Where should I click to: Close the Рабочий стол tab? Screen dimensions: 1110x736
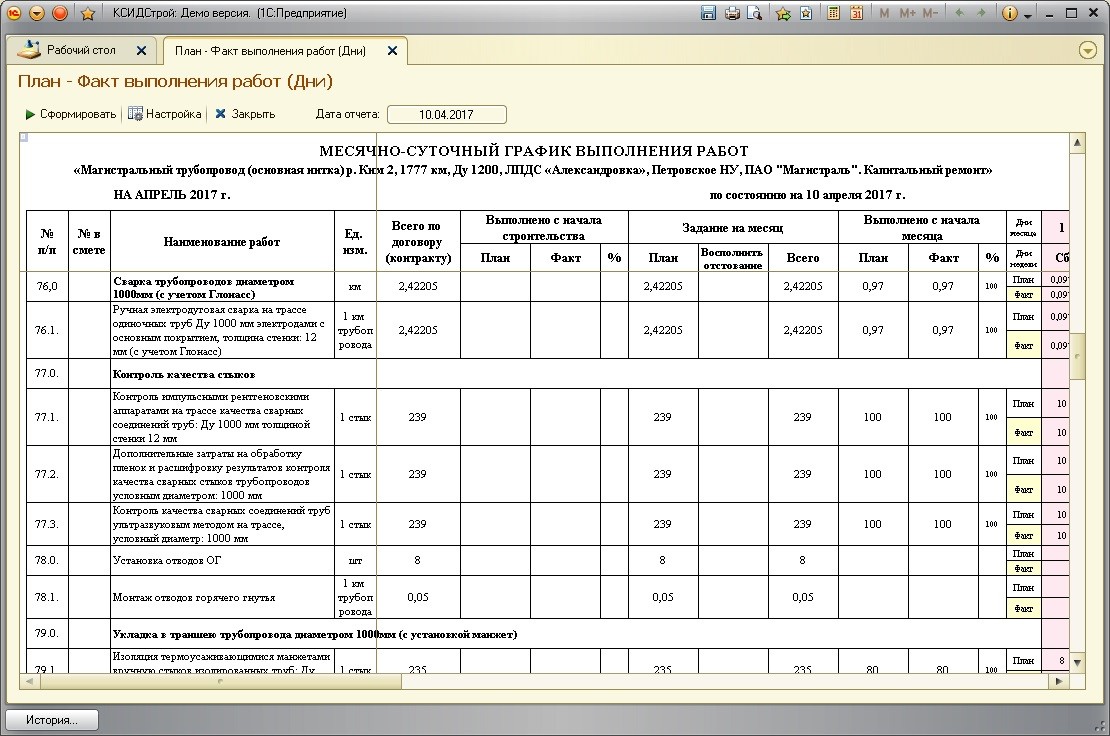click(x=141, y=50)
